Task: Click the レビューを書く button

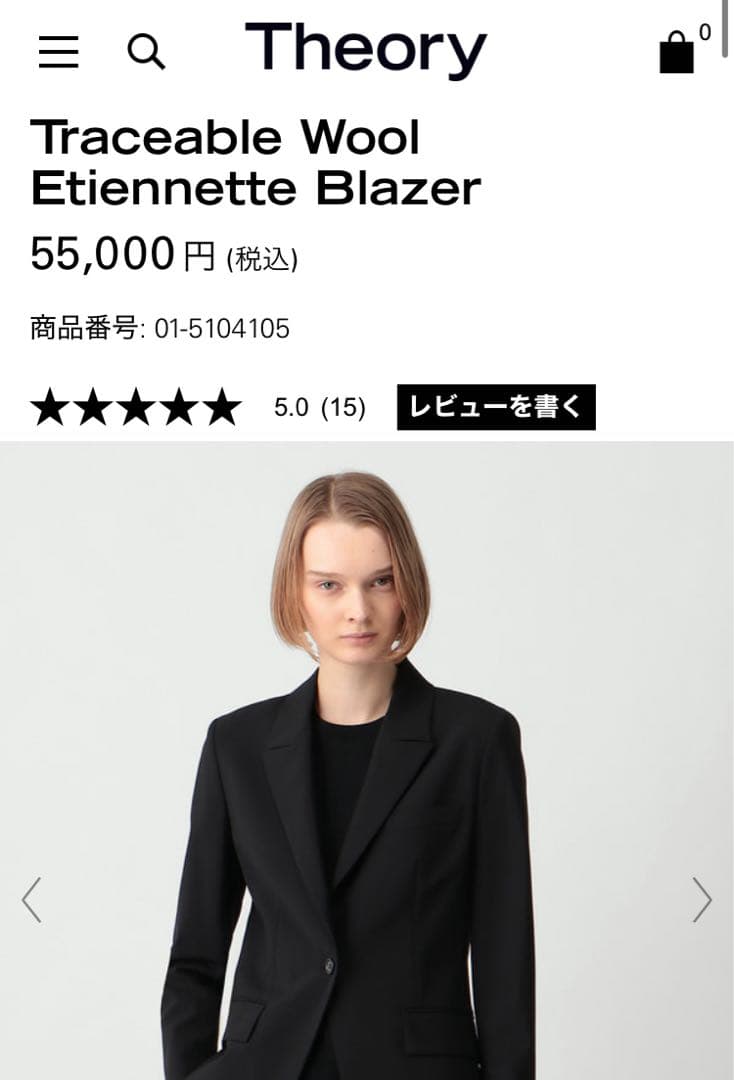Action: [496, 407]
